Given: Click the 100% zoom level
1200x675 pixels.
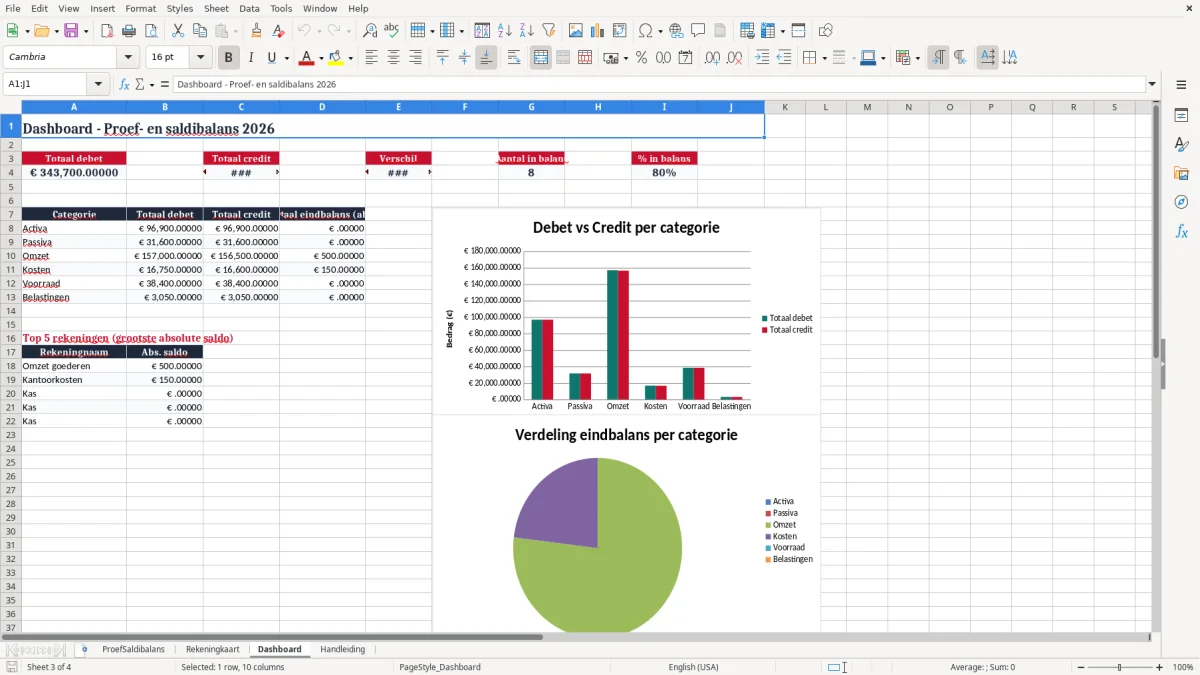Looking at the screenshot, I should pos(1182,667).
